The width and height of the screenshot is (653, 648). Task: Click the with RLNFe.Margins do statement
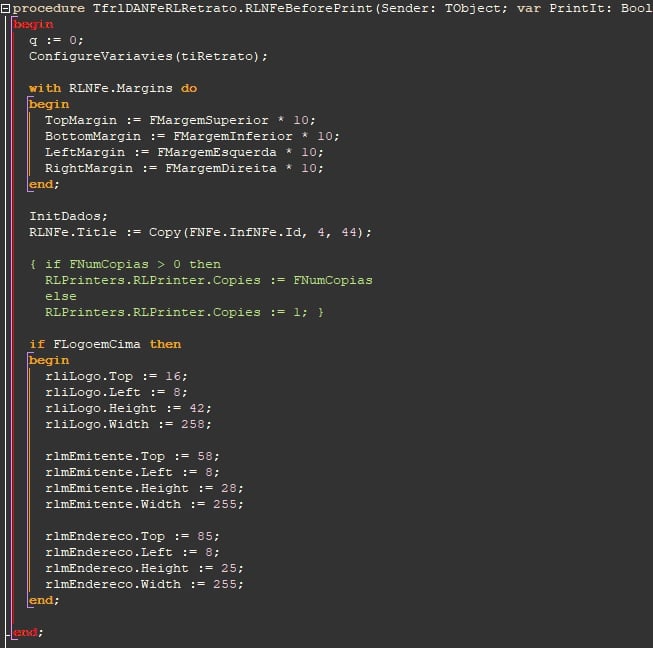pyautogui.click(x=113, y=88)
